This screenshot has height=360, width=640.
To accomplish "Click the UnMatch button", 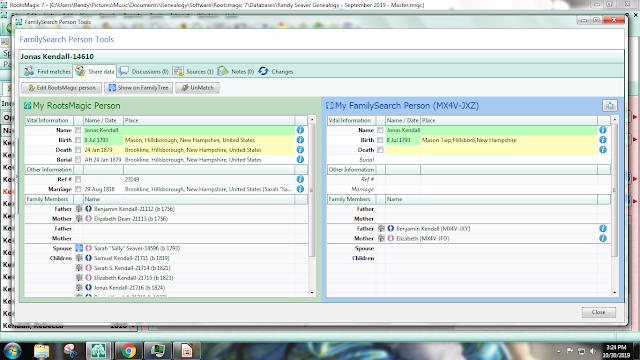I will point(198,88).
